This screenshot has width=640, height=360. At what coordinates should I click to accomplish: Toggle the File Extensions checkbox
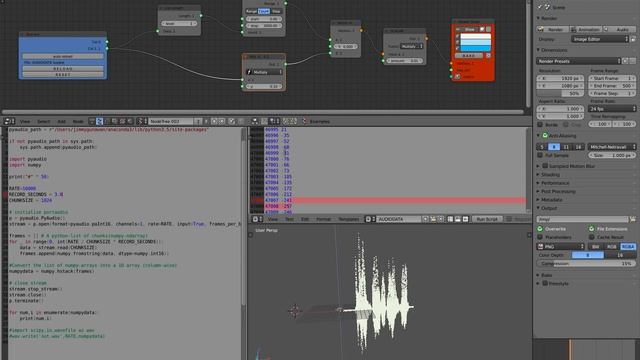click(x=591, y=229)
